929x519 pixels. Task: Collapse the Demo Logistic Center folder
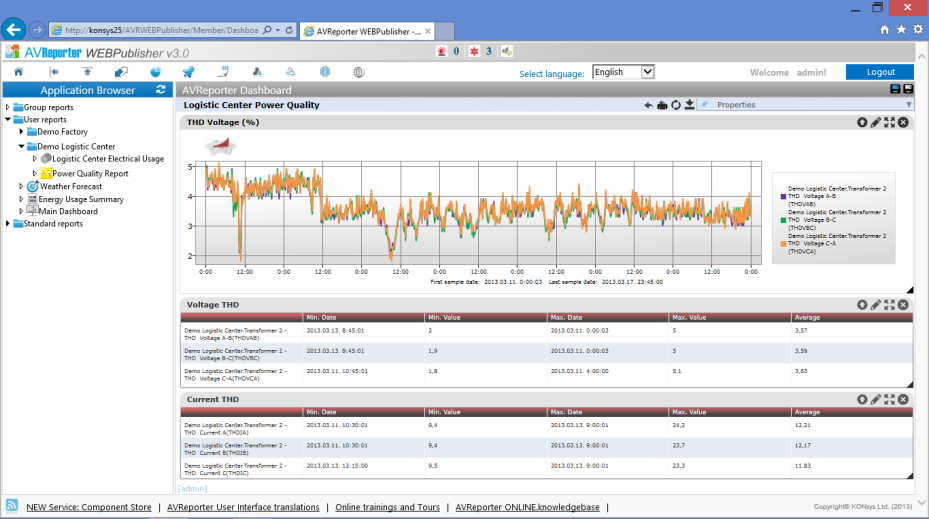click(x=21, y=146)
